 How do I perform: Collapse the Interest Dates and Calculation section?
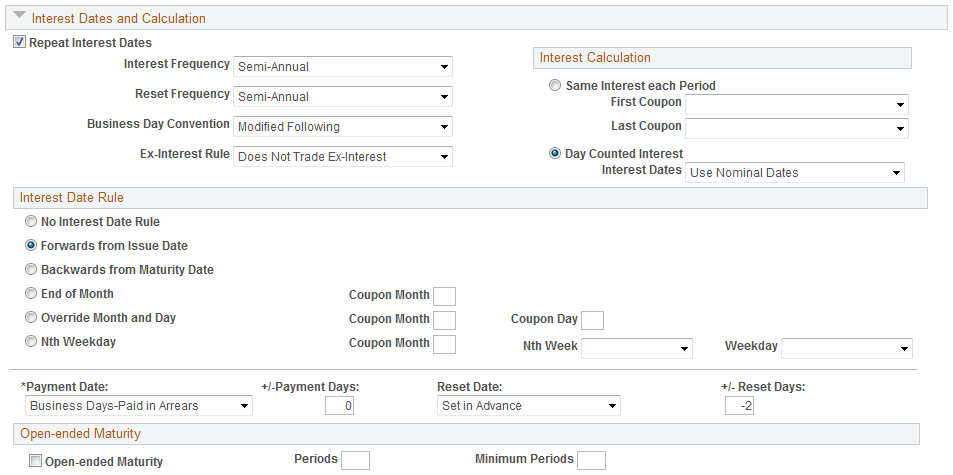pos(20,17)
